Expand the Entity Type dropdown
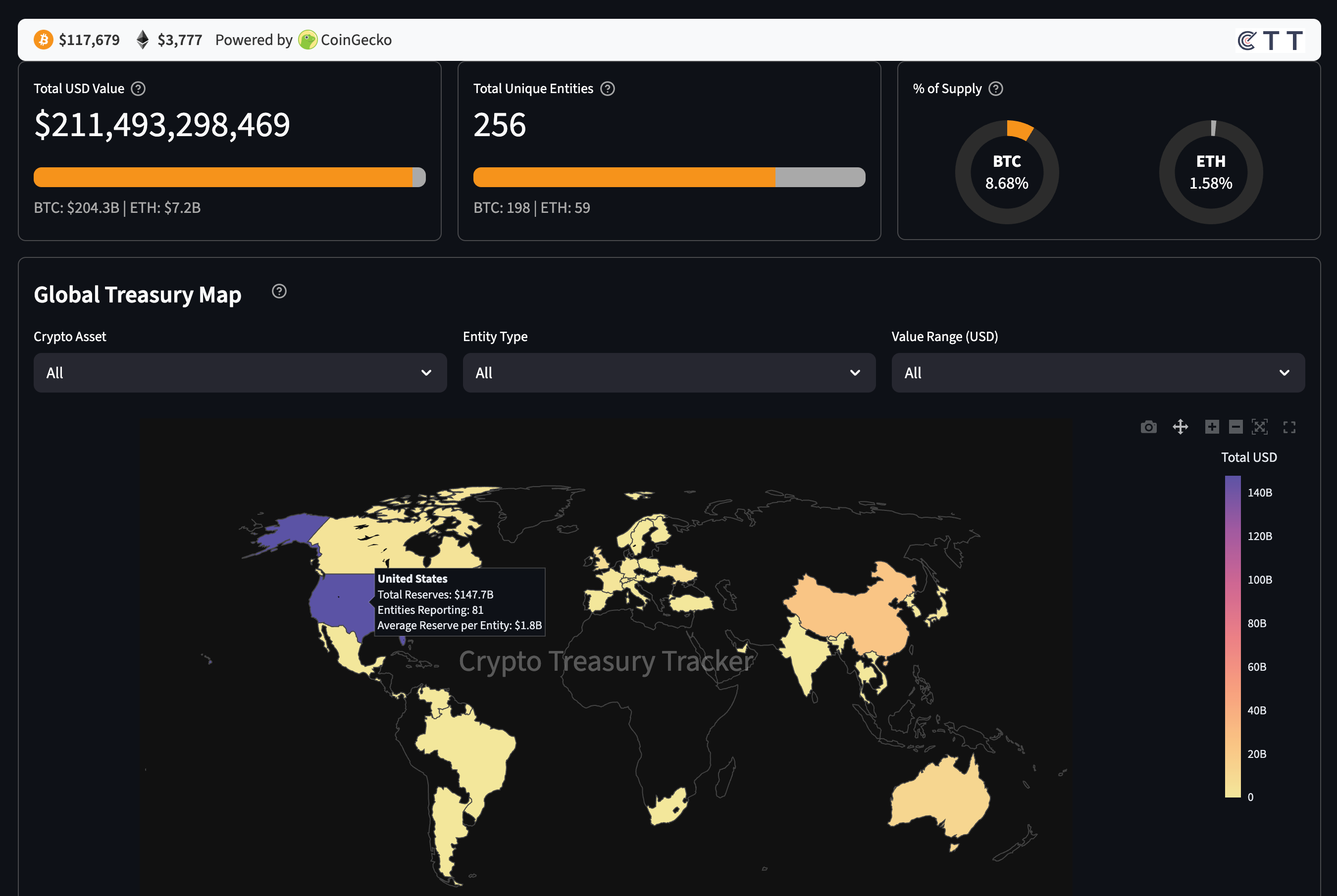Image resolution: width=1337 pixels, height=896 pixels. (x=669, y=373)
